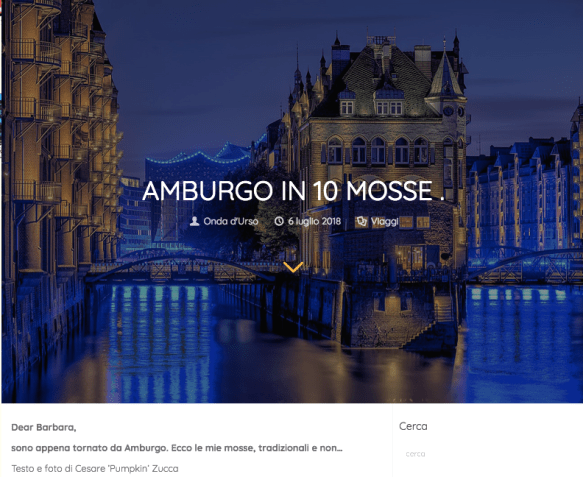Click the yellow downward chevron arrow

(293, 267)
